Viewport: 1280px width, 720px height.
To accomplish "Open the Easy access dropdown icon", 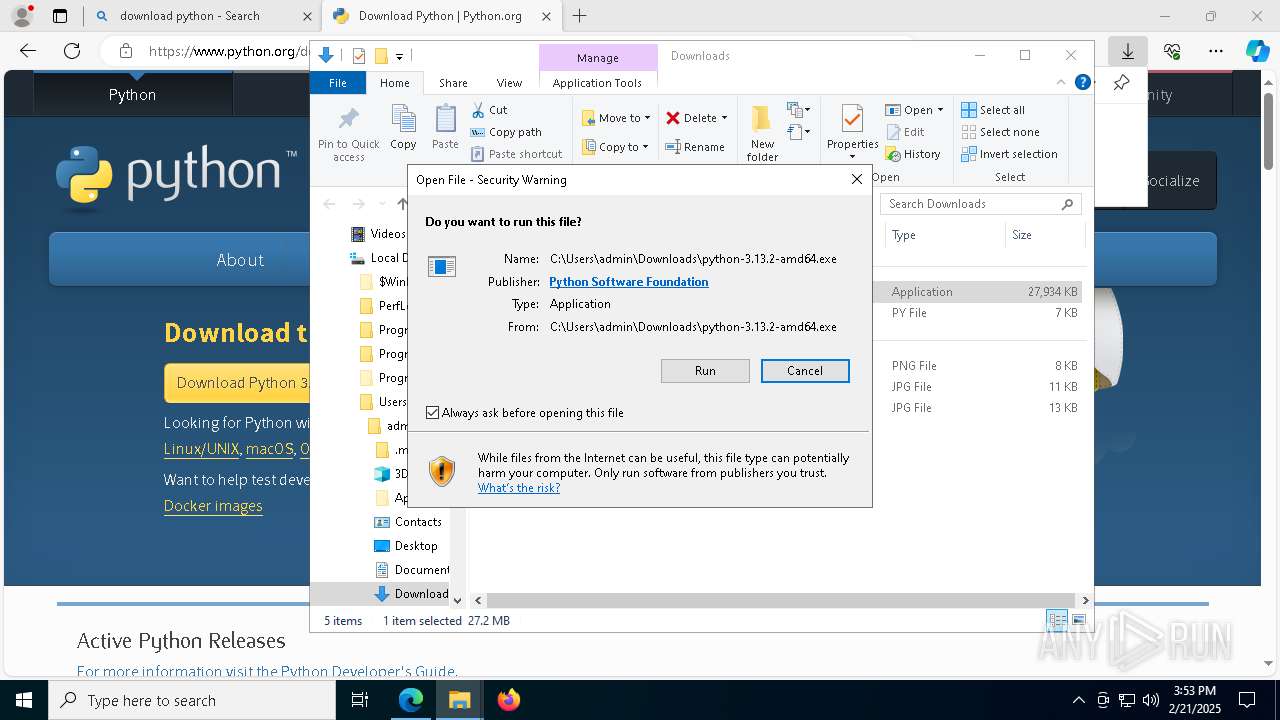I will 798,132.
